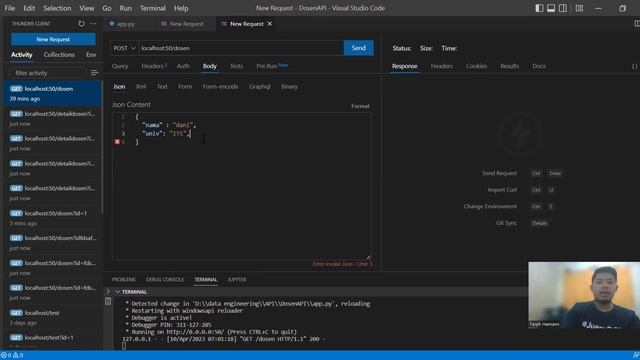Open the HTTP method POST dropdown

point(124,48)
